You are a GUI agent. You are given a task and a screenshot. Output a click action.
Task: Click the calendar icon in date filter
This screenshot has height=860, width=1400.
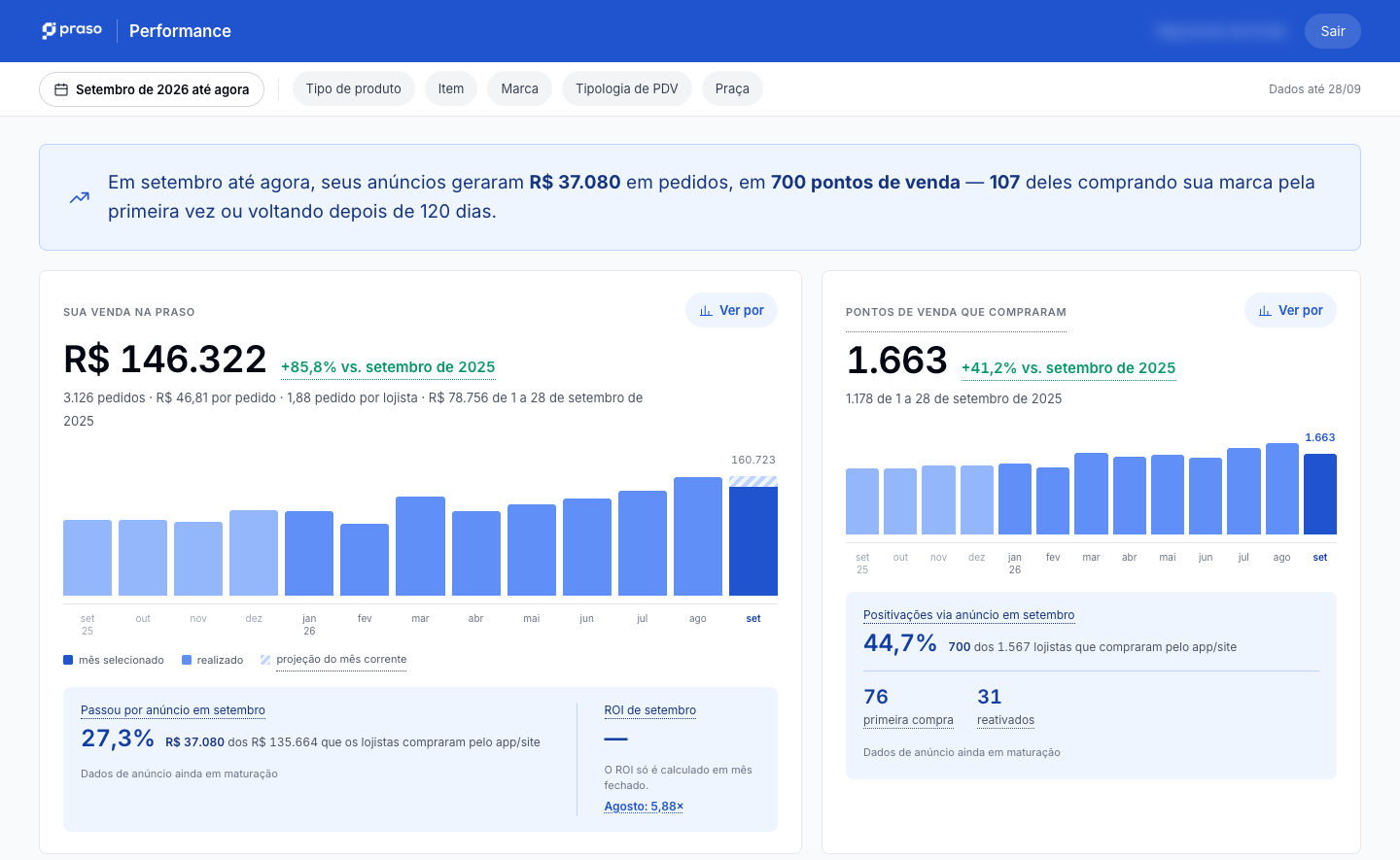click(61, 89)
